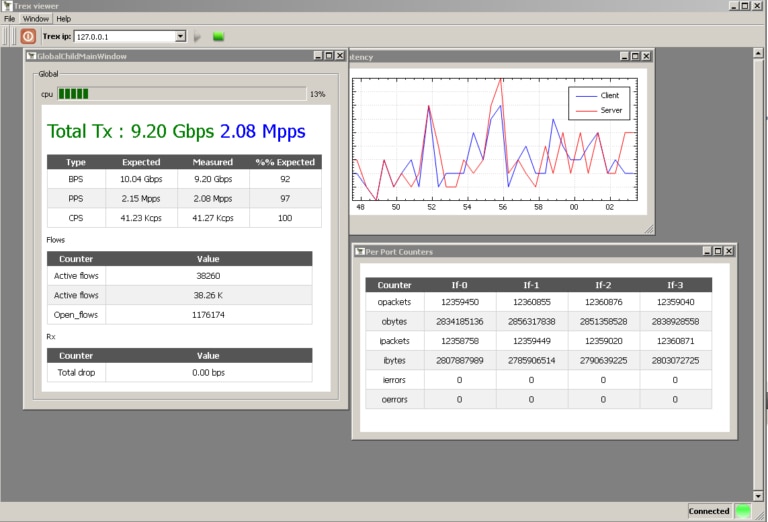Minimize the latency graph window
768x522 pixels.
tap(623, 57)
